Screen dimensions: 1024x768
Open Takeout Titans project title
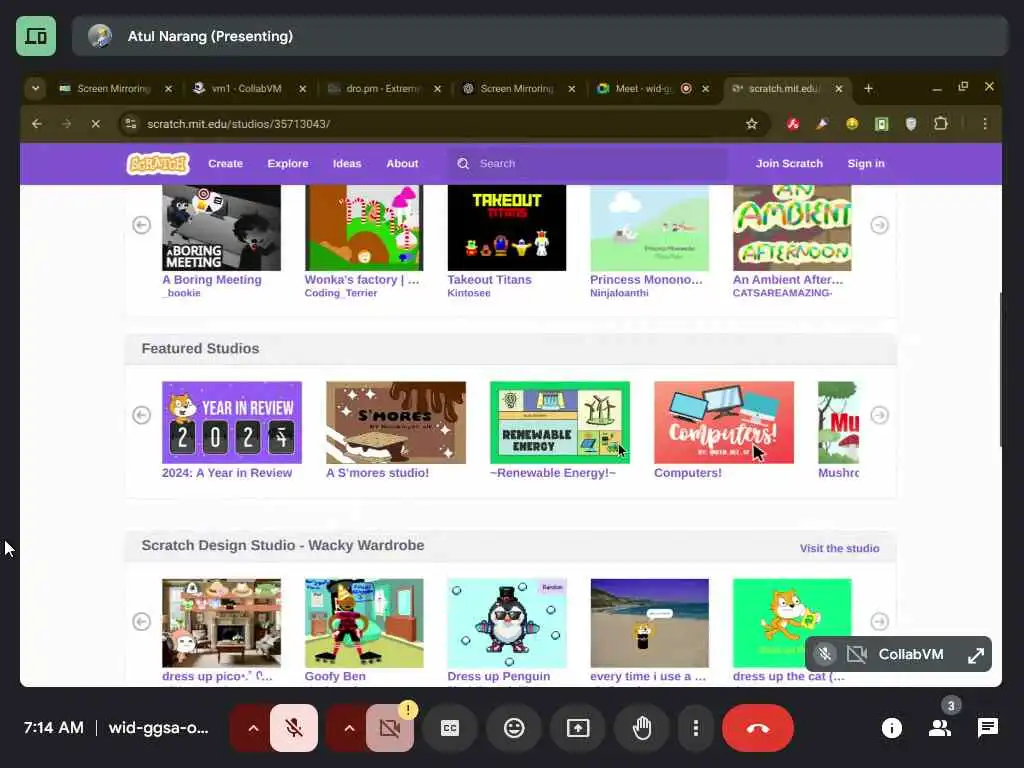(x=489, y=280)
